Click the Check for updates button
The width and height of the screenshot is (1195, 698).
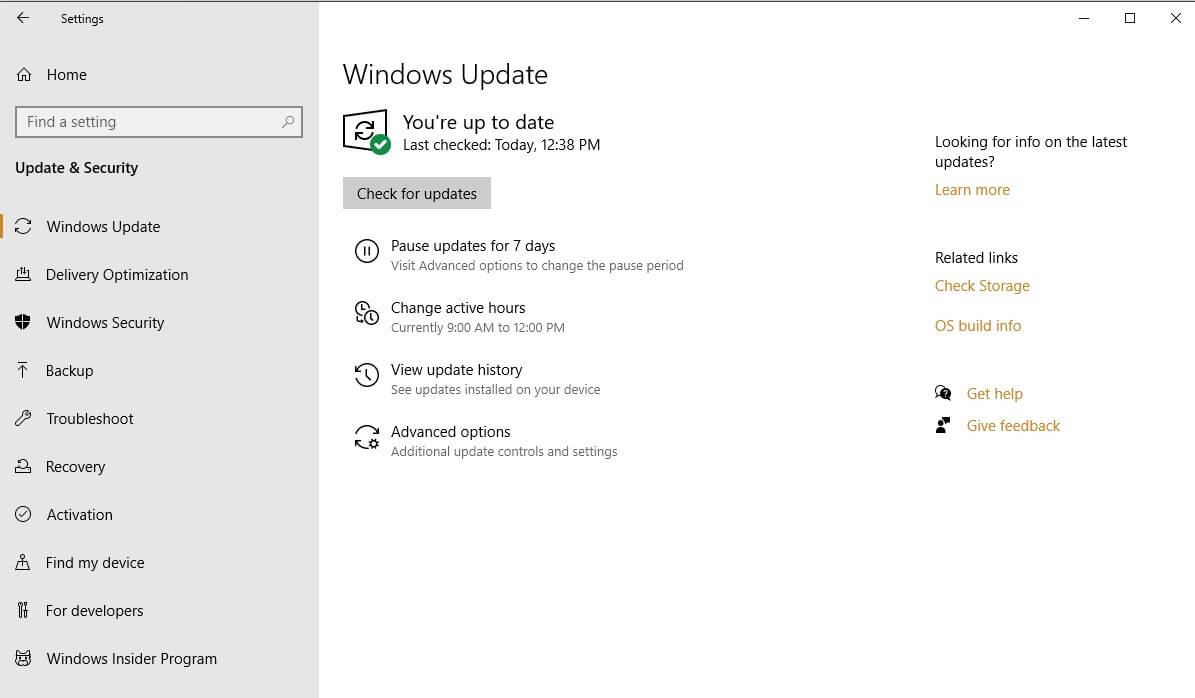(417, 194)
